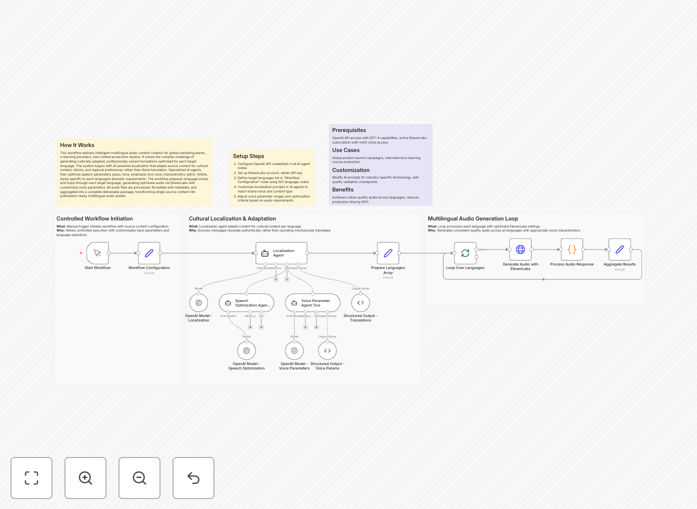697x509 pixels.
Task: Click the reset zoom arrow button
Action: point(193,478)
